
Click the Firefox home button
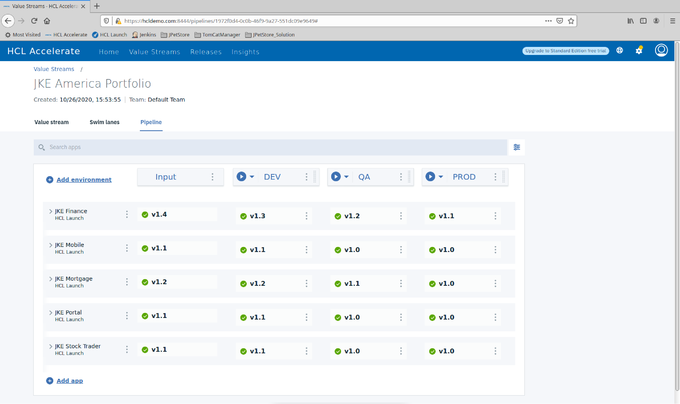point(47,20)
